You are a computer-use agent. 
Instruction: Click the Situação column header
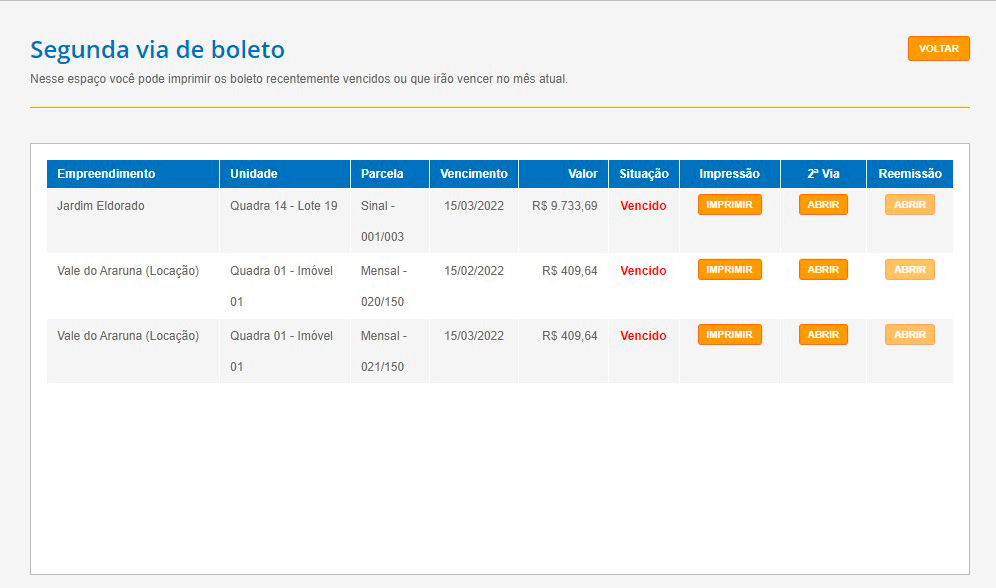(643, 173)
